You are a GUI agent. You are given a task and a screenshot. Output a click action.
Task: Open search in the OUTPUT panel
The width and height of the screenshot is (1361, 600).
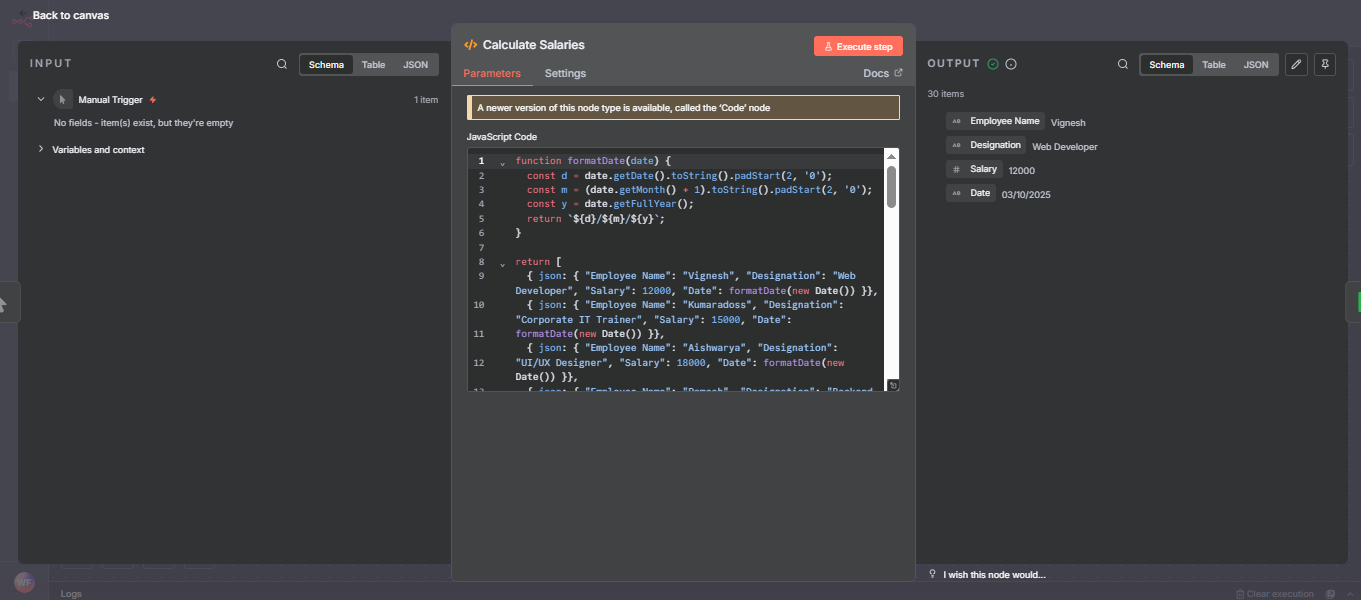point(1123,64)
